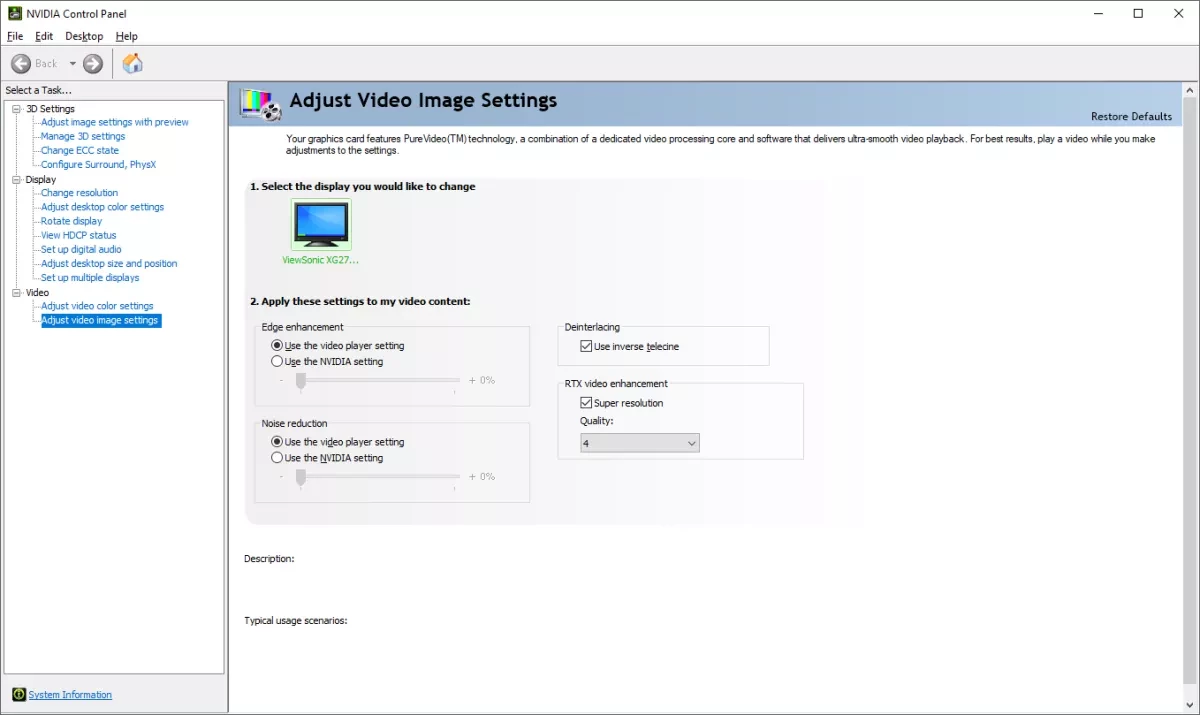The width and height of the screenshot is (1200, 715).
Task: Open Adjust desktop color settings
Action: tap(103, 207)
